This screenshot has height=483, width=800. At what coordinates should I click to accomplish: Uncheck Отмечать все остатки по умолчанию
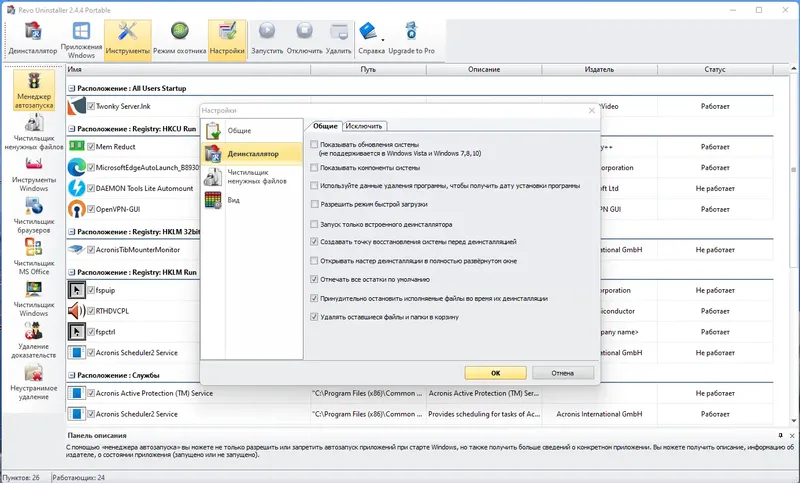pyautogui.click(x=314, y=279)
